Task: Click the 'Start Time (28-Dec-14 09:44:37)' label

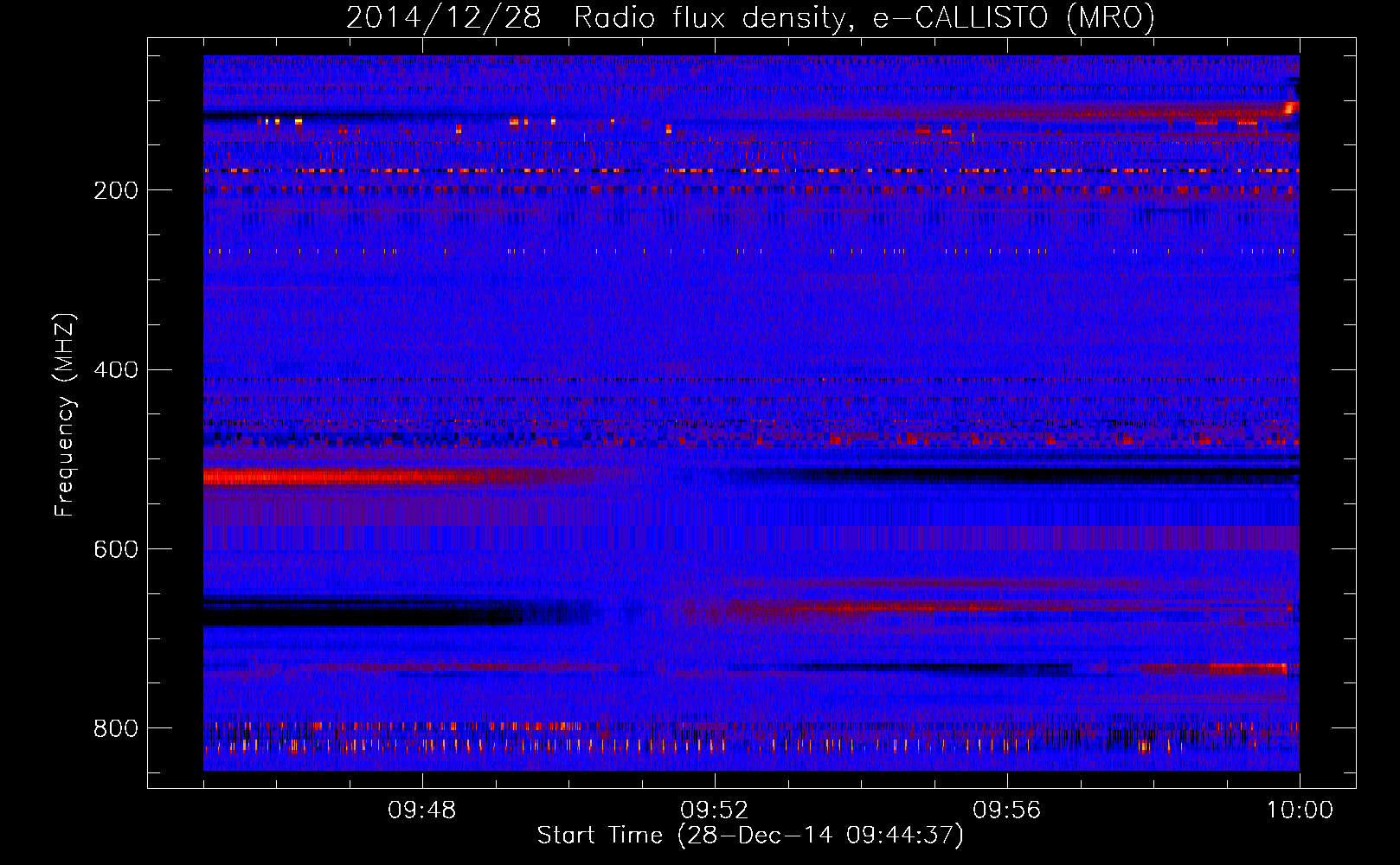Action: tap(750, 836)
